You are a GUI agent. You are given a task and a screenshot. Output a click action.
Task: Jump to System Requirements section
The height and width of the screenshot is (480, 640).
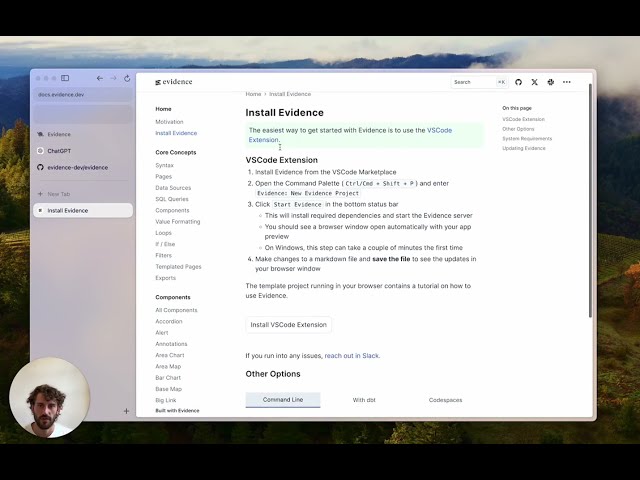(527, 139)
